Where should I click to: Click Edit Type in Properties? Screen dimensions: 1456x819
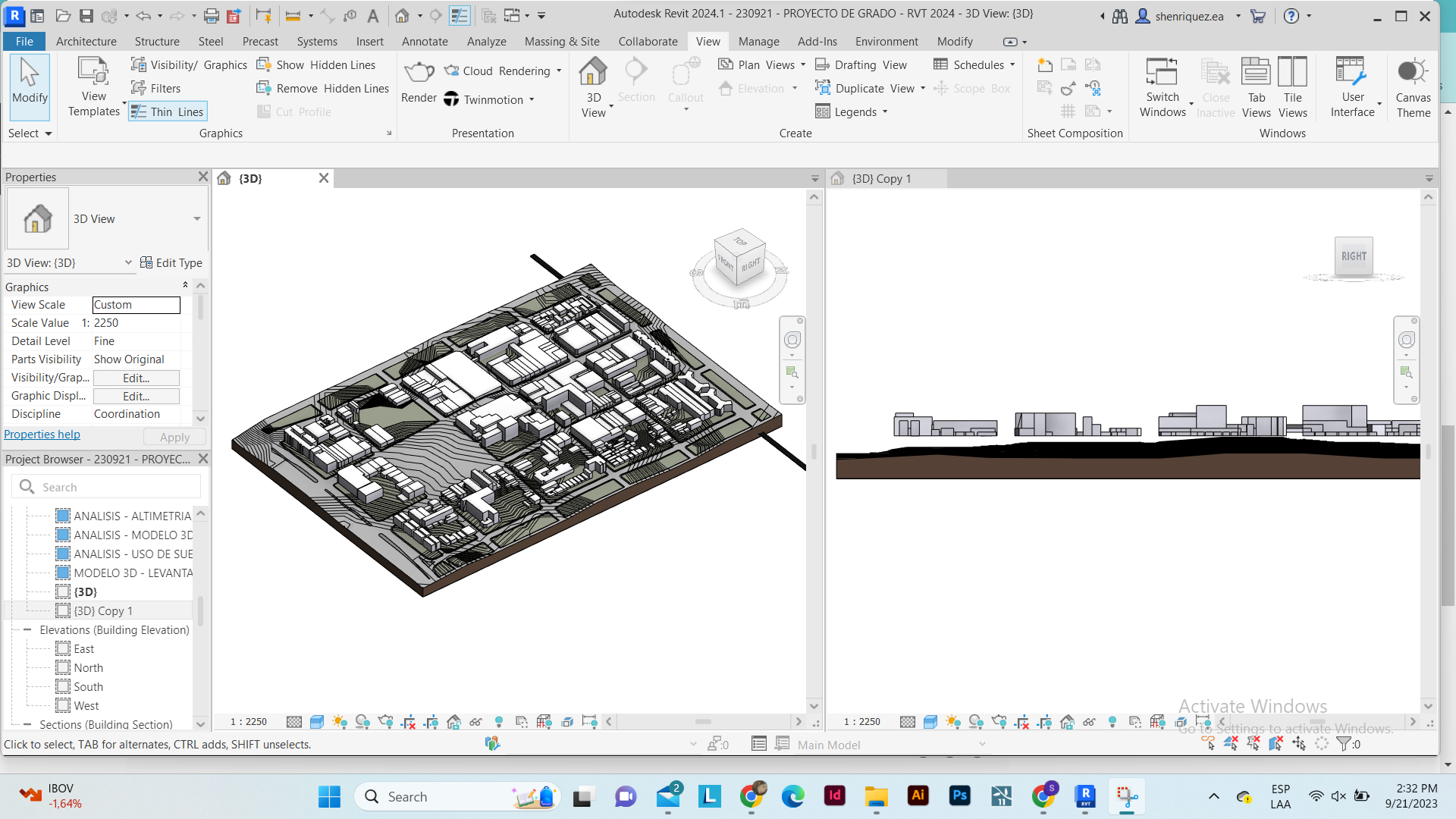(x=171, y=263)
